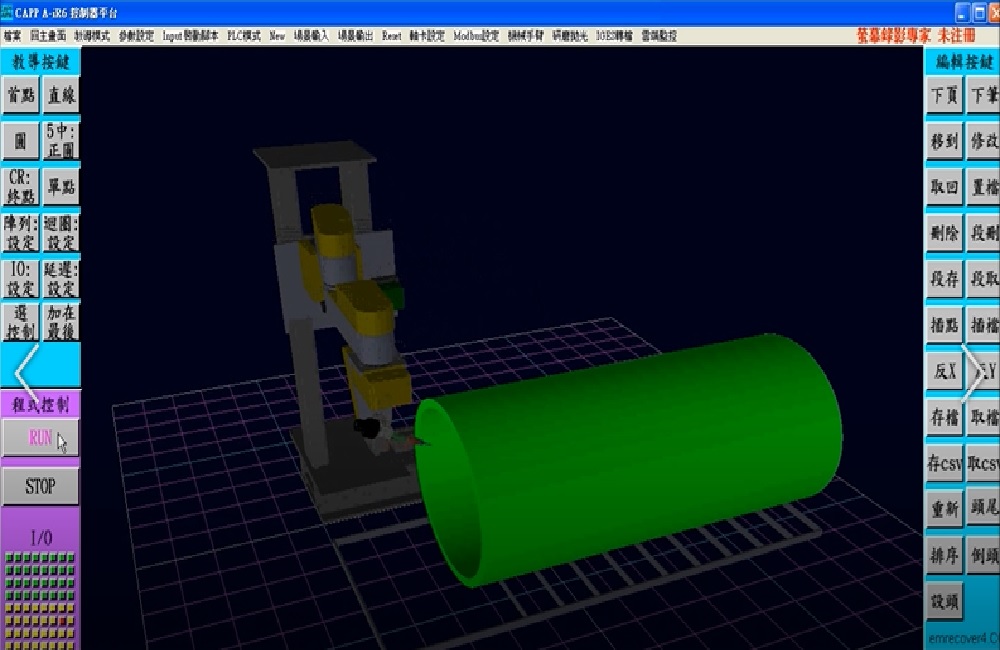Click the 首點 teach button
The width and height of the screenshot is (1000, 650).
[20, 95]
